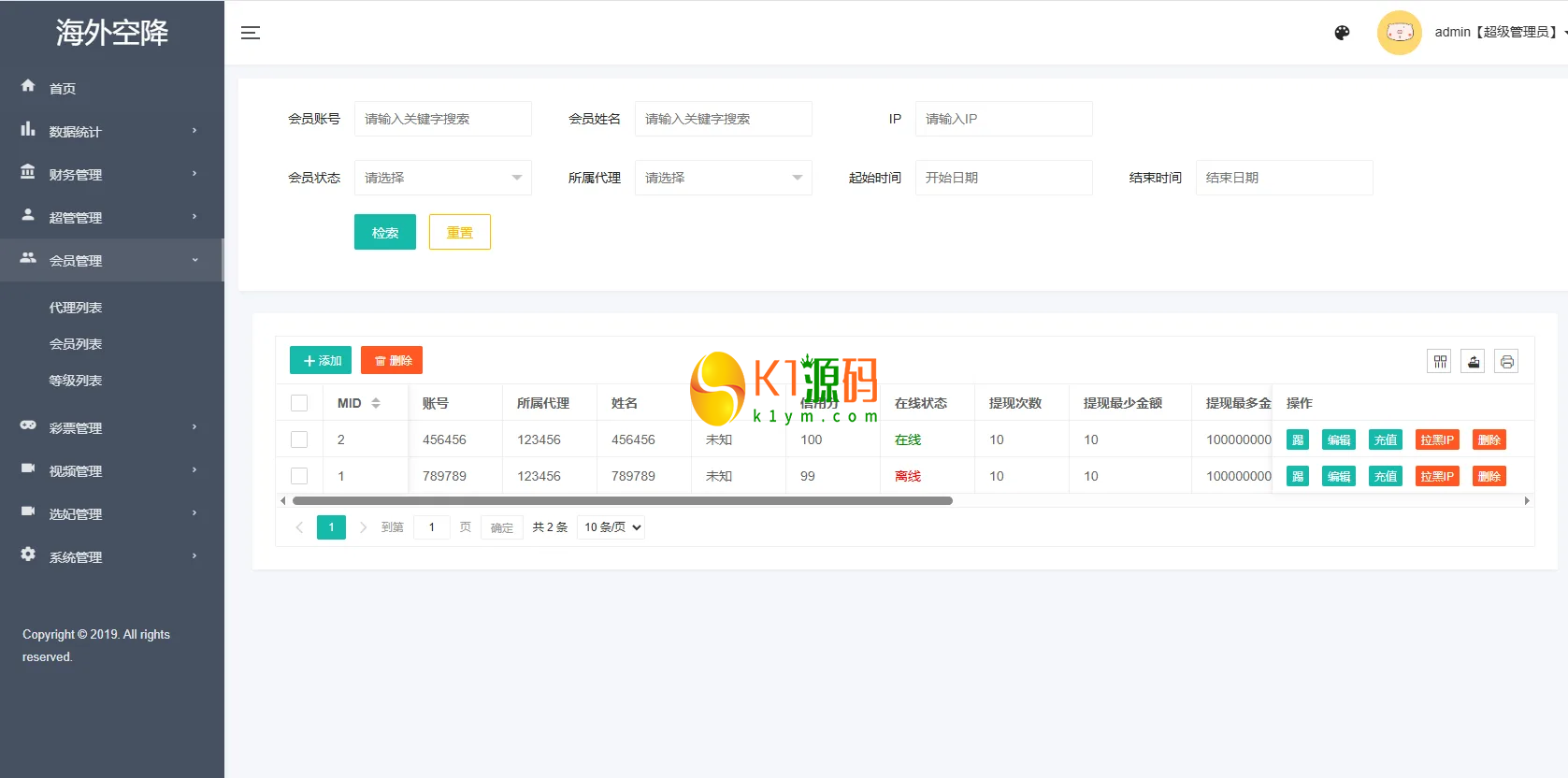Expand the 数据统计 menu chevron

tap(194, 131)
